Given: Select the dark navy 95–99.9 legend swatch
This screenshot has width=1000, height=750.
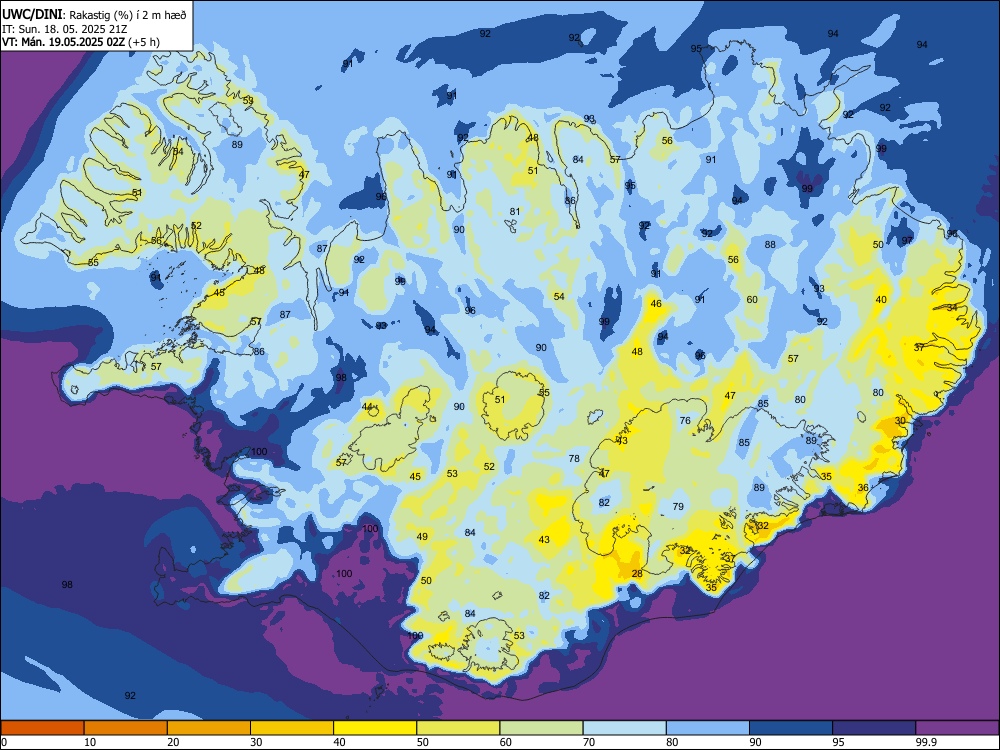Looking at the screenshot, I should tap(874, 728).
